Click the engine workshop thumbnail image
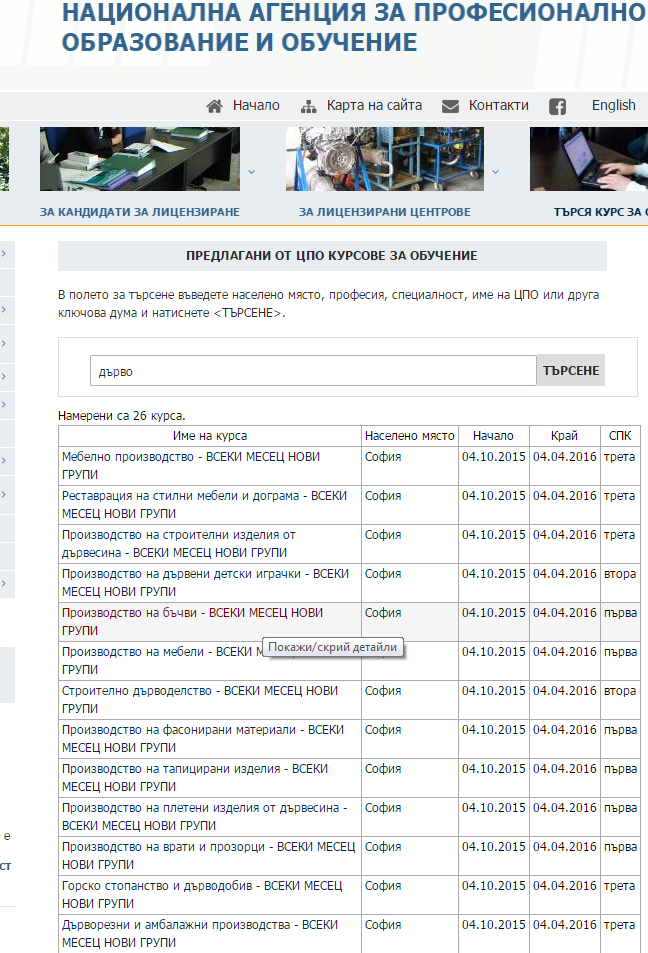 point(384,159)
